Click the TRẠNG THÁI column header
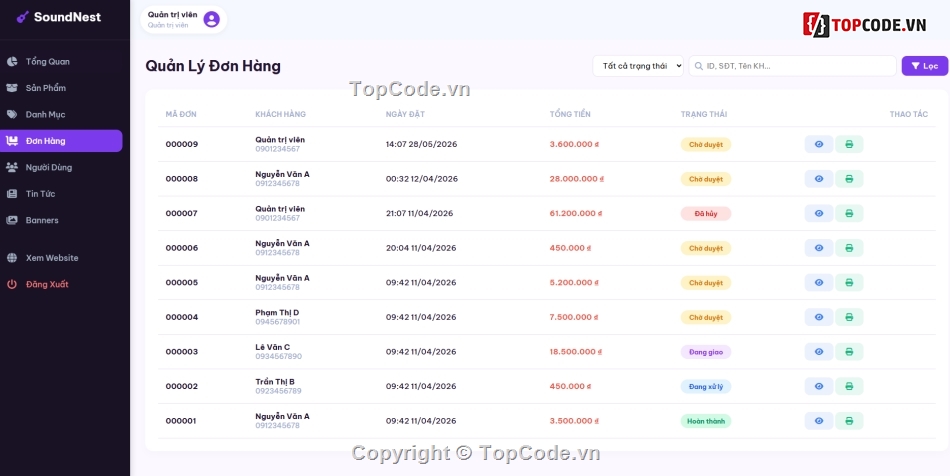 tap(704, 114)
